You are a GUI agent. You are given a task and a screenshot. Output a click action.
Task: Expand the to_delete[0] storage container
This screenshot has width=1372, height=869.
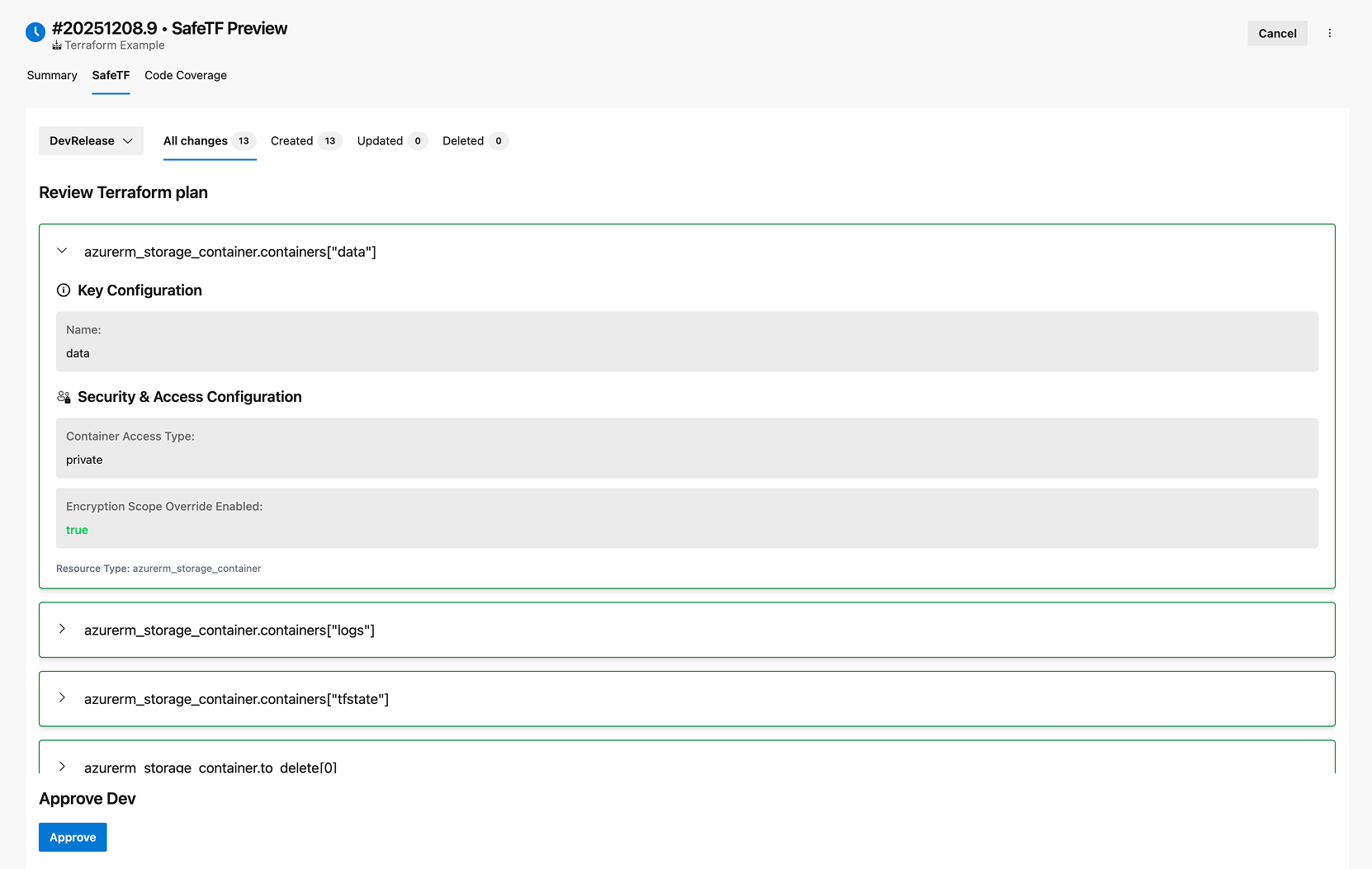click(62, 767)
